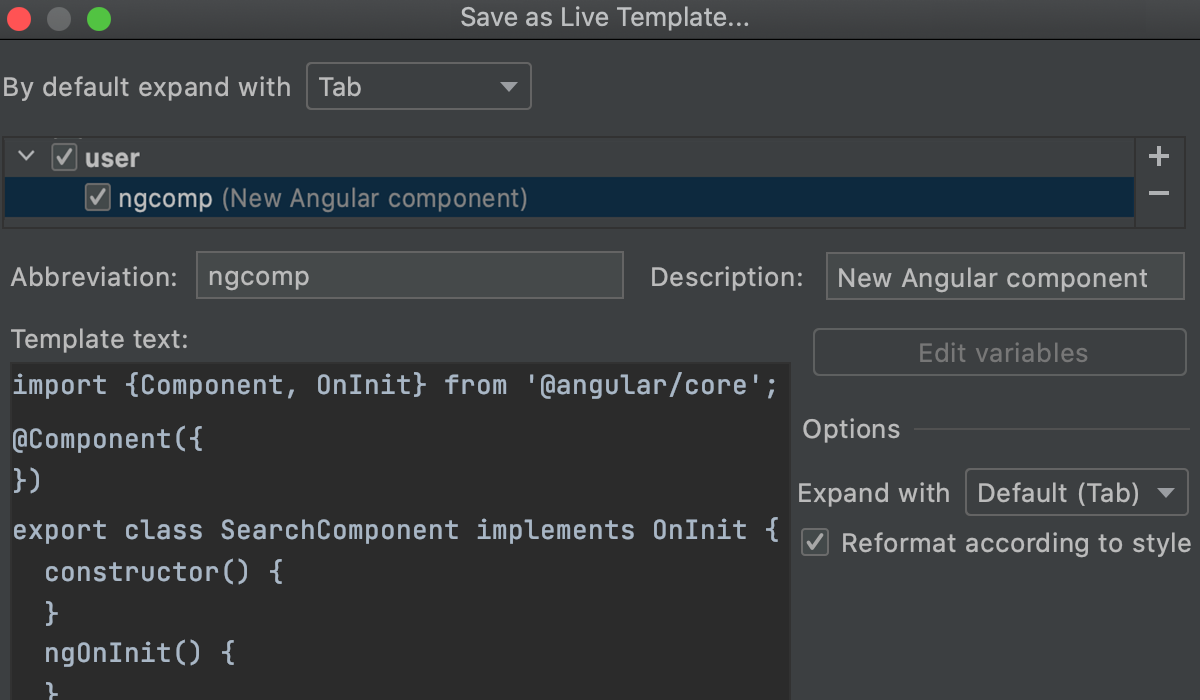
Task: Place cursor on the import statement line
Action: coord(394,385)
